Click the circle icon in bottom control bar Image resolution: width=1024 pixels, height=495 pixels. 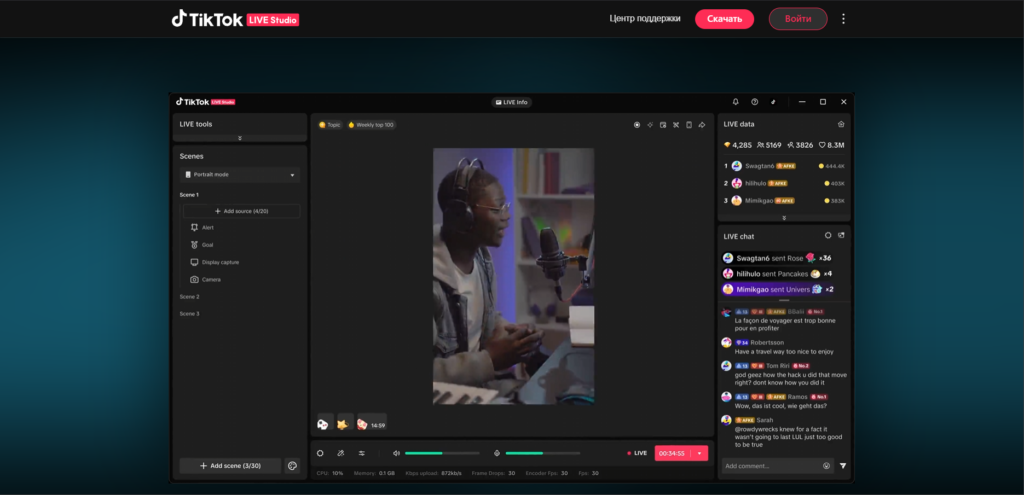pos(320,453)
